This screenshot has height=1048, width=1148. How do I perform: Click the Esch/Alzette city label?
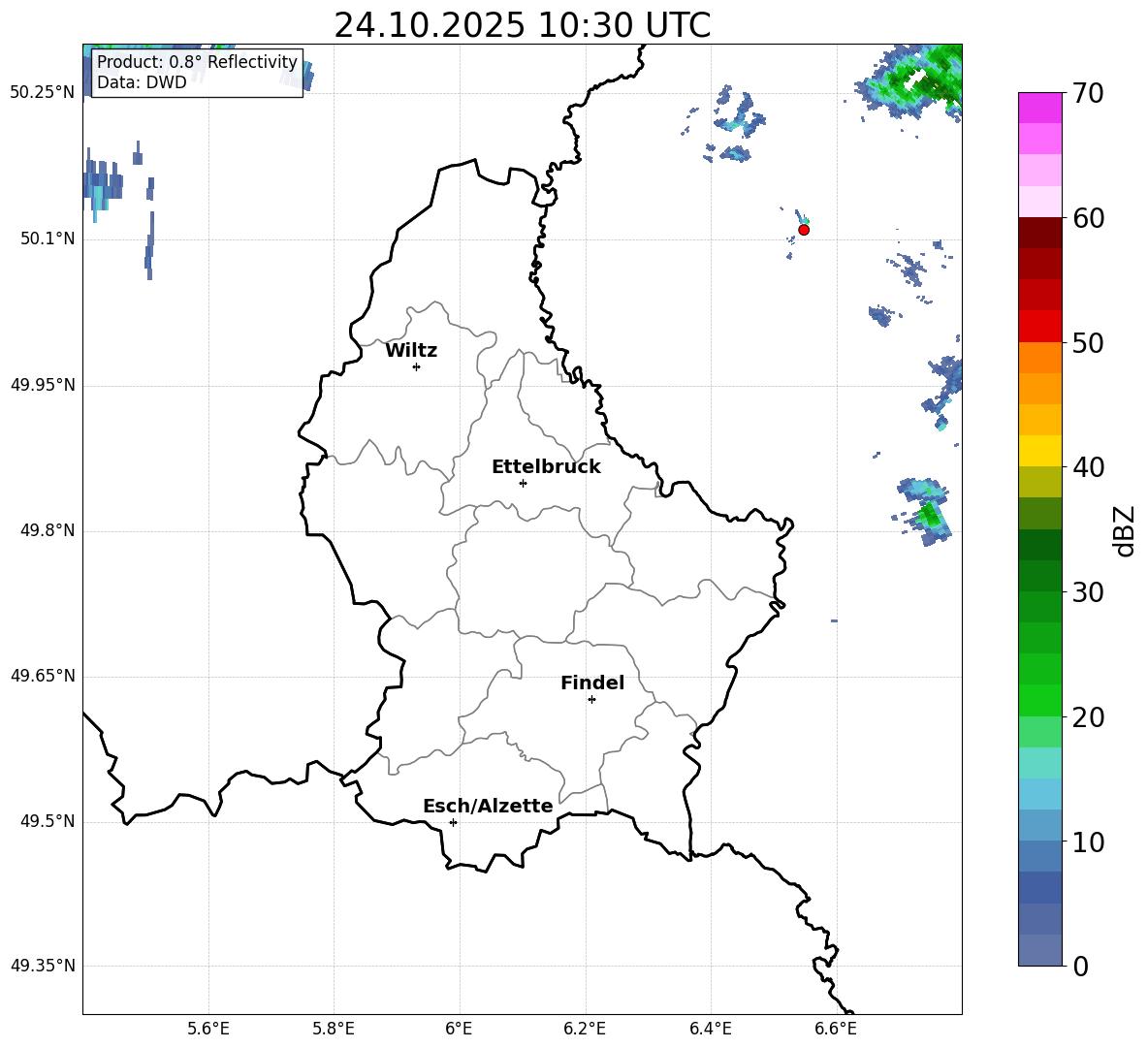click(x=488, y=807)
